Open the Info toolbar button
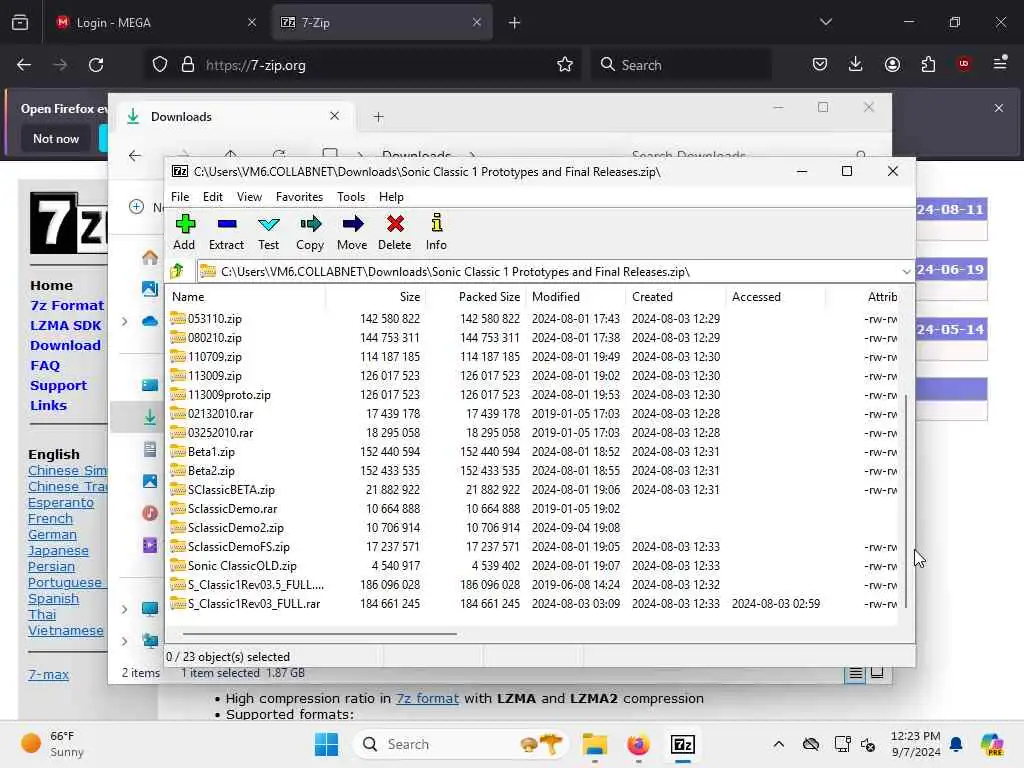Screen dimensions: 1024x768 (436, 232)
